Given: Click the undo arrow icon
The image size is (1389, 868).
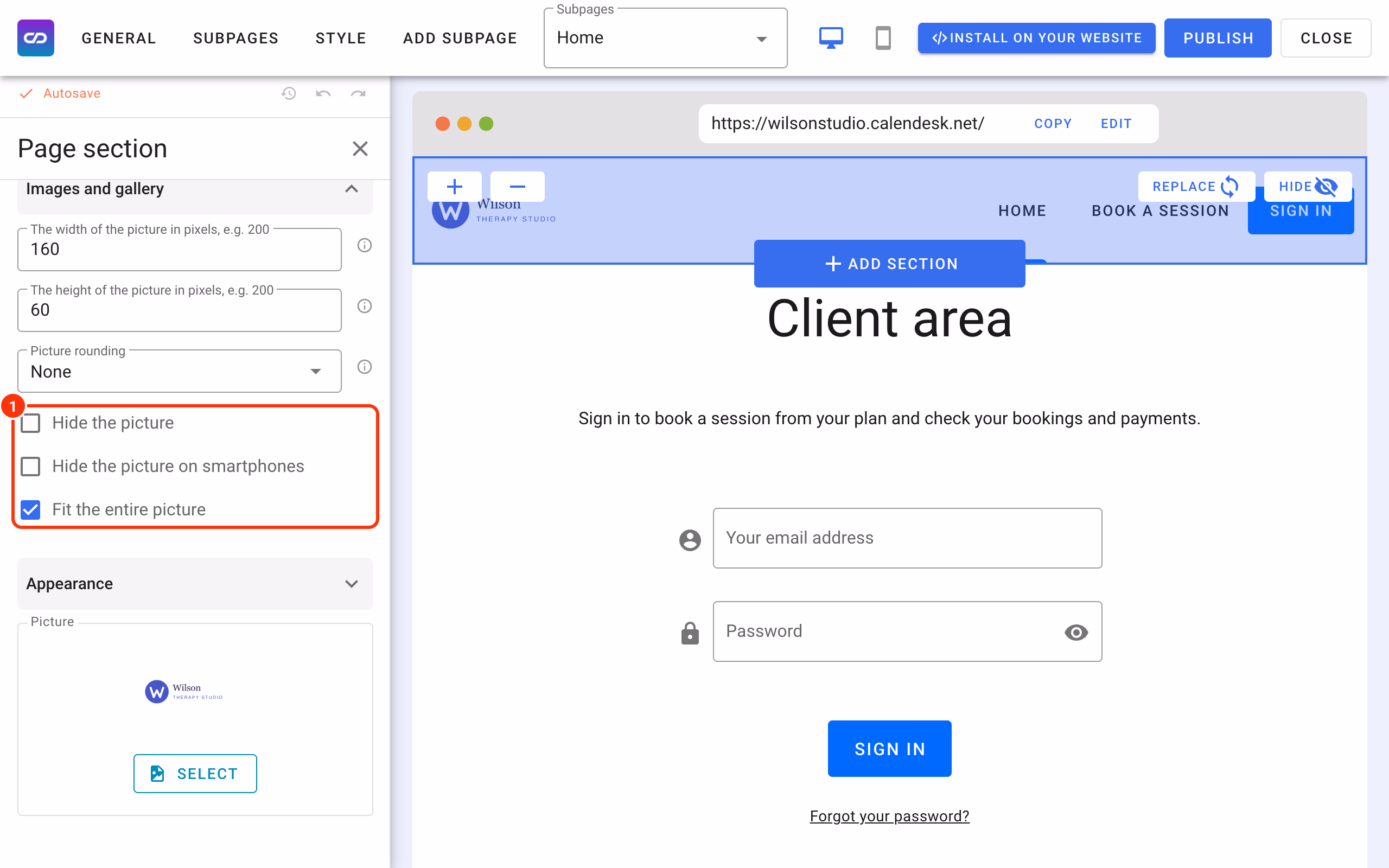Looking at the screenshot, I should click(323, 93).
